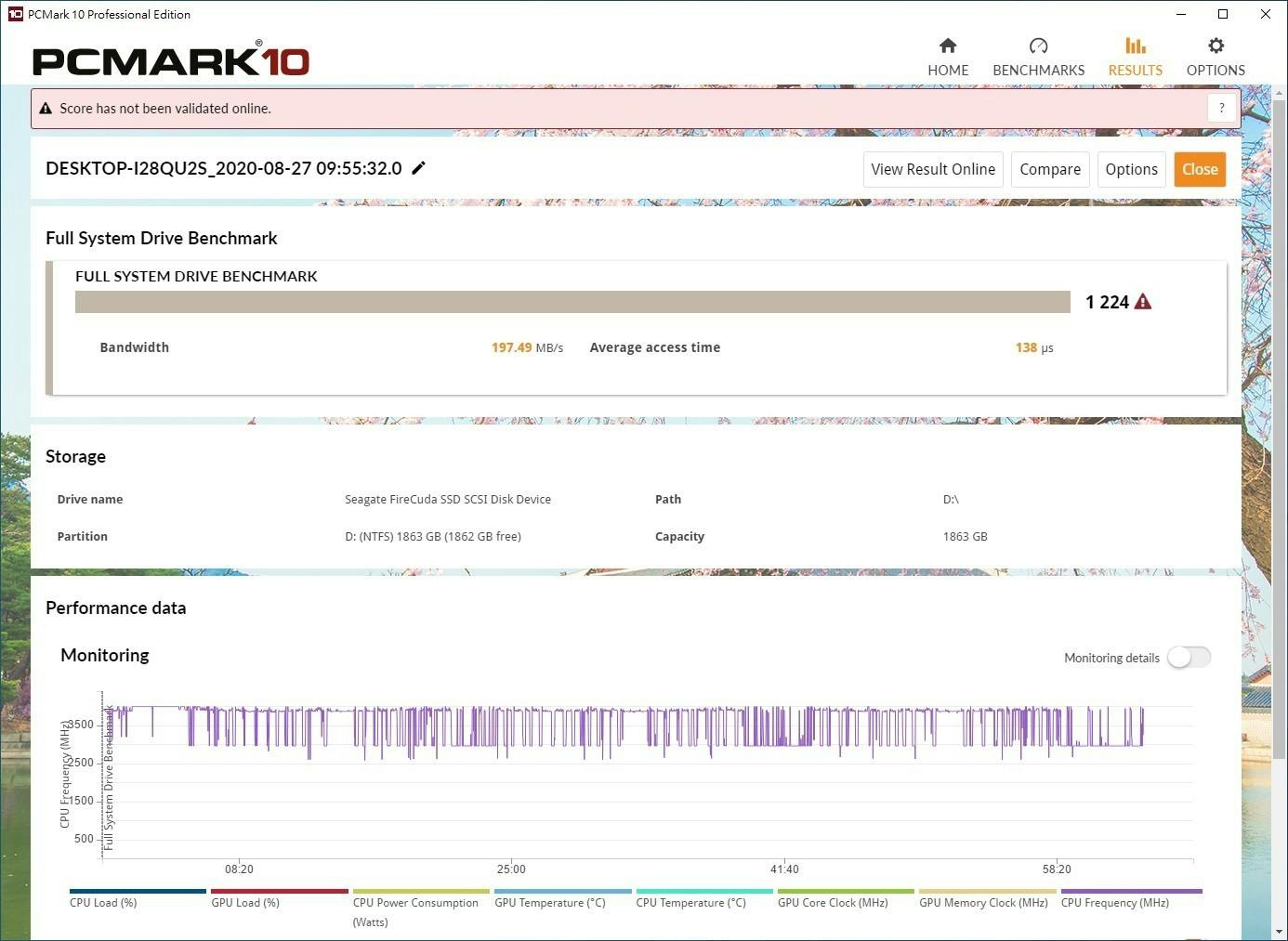Click the Performance data heading
Viewport: 1288px width, 941px height.
115,608
